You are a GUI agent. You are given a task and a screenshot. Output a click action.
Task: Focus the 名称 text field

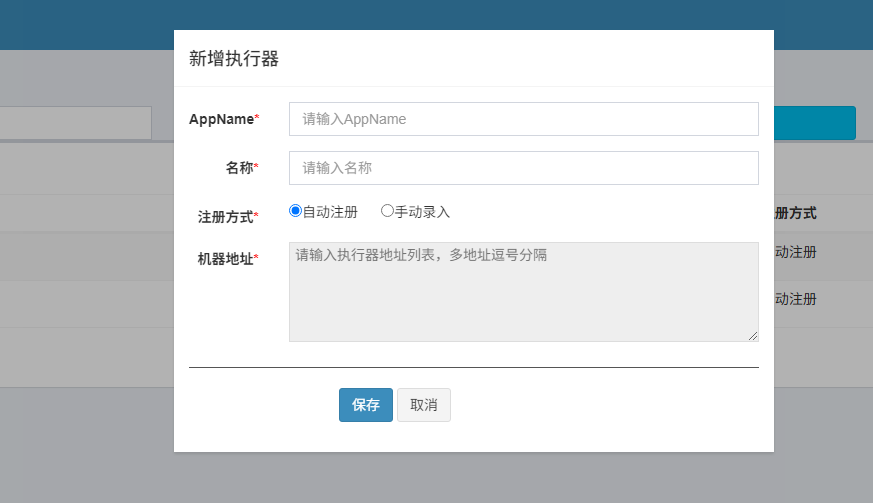523,168
